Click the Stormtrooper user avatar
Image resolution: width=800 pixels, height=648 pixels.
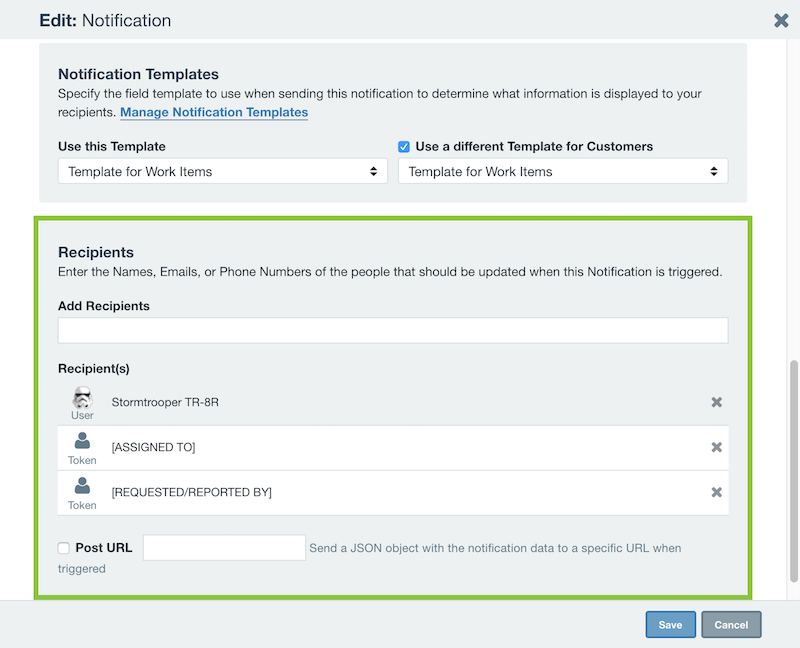(82, 397)
